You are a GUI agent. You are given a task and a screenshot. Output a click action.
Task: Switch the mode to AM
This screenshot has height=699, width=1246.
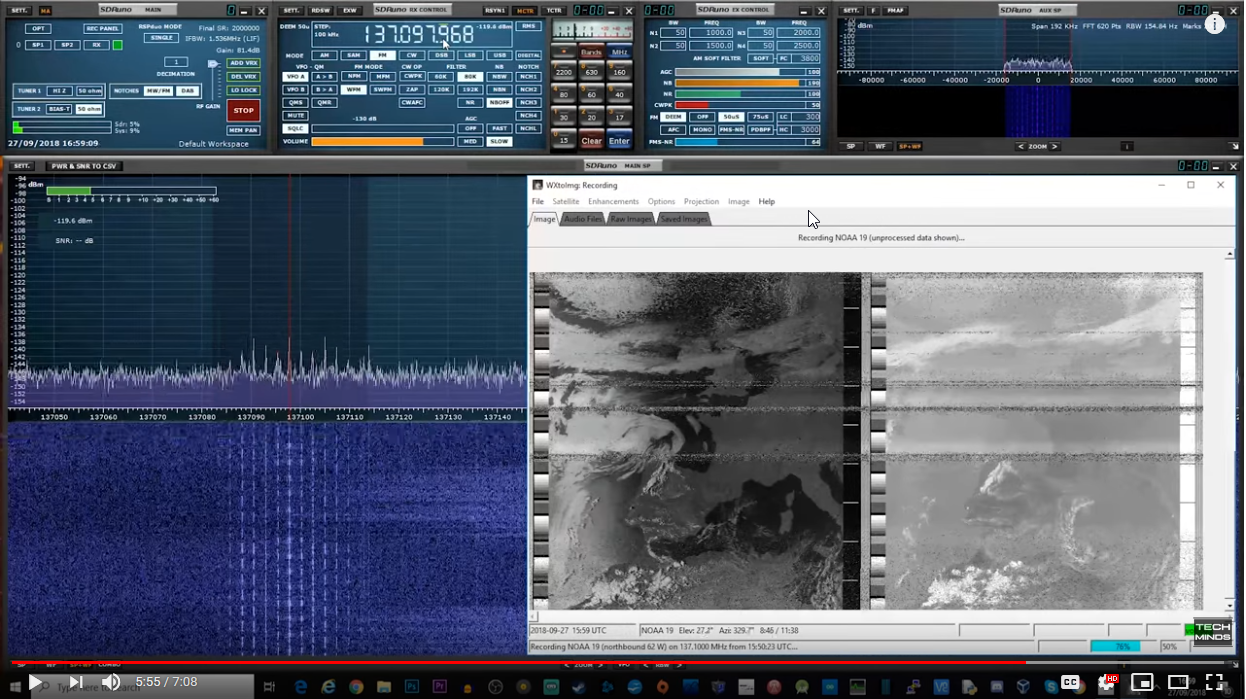tap(324, 56)
